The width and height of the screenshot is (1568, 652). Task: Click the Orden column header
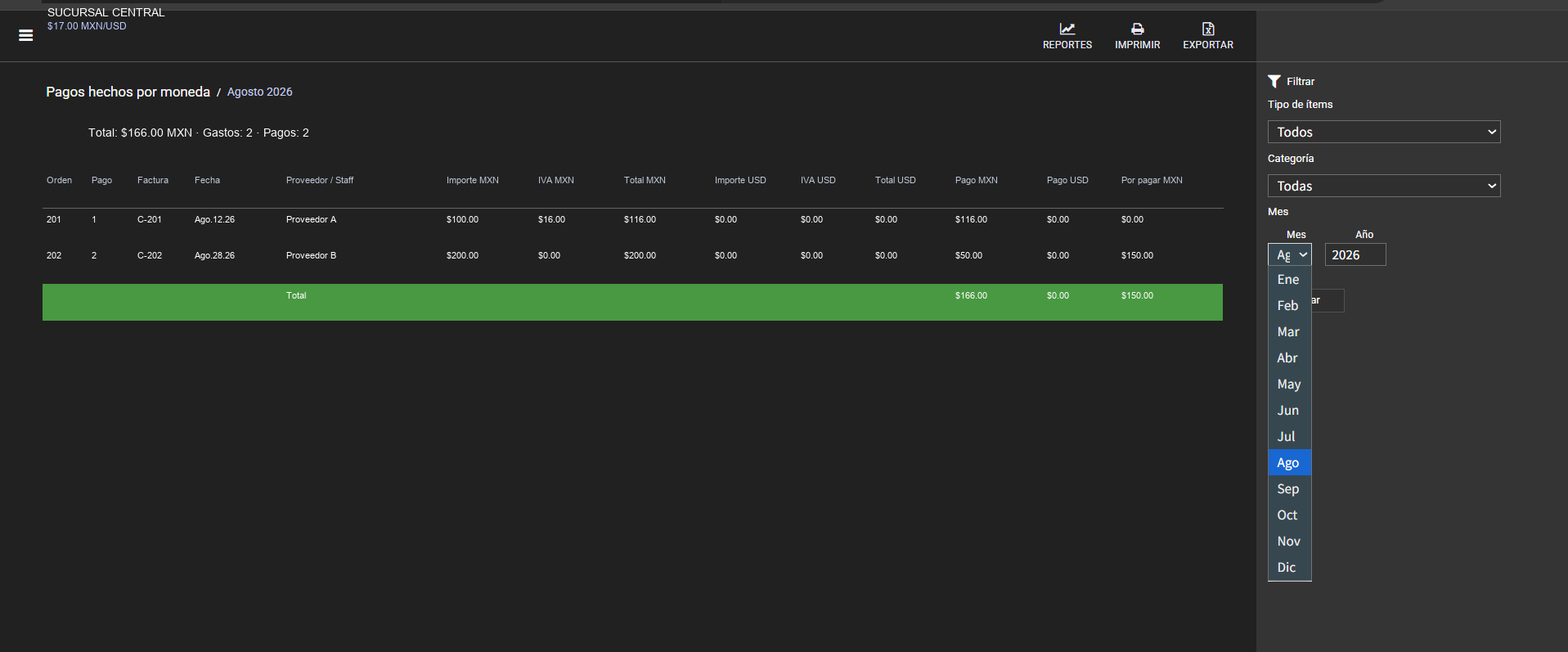point(59,180)
